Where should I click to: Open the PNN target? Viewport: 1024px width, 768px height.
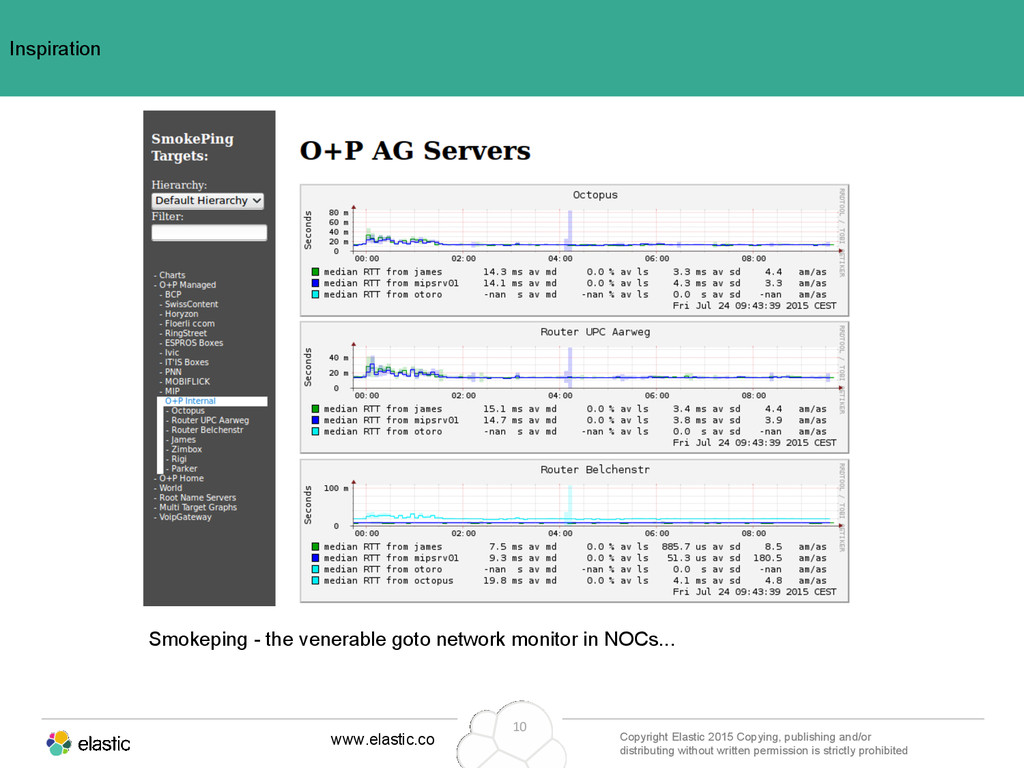pos(173,372)
